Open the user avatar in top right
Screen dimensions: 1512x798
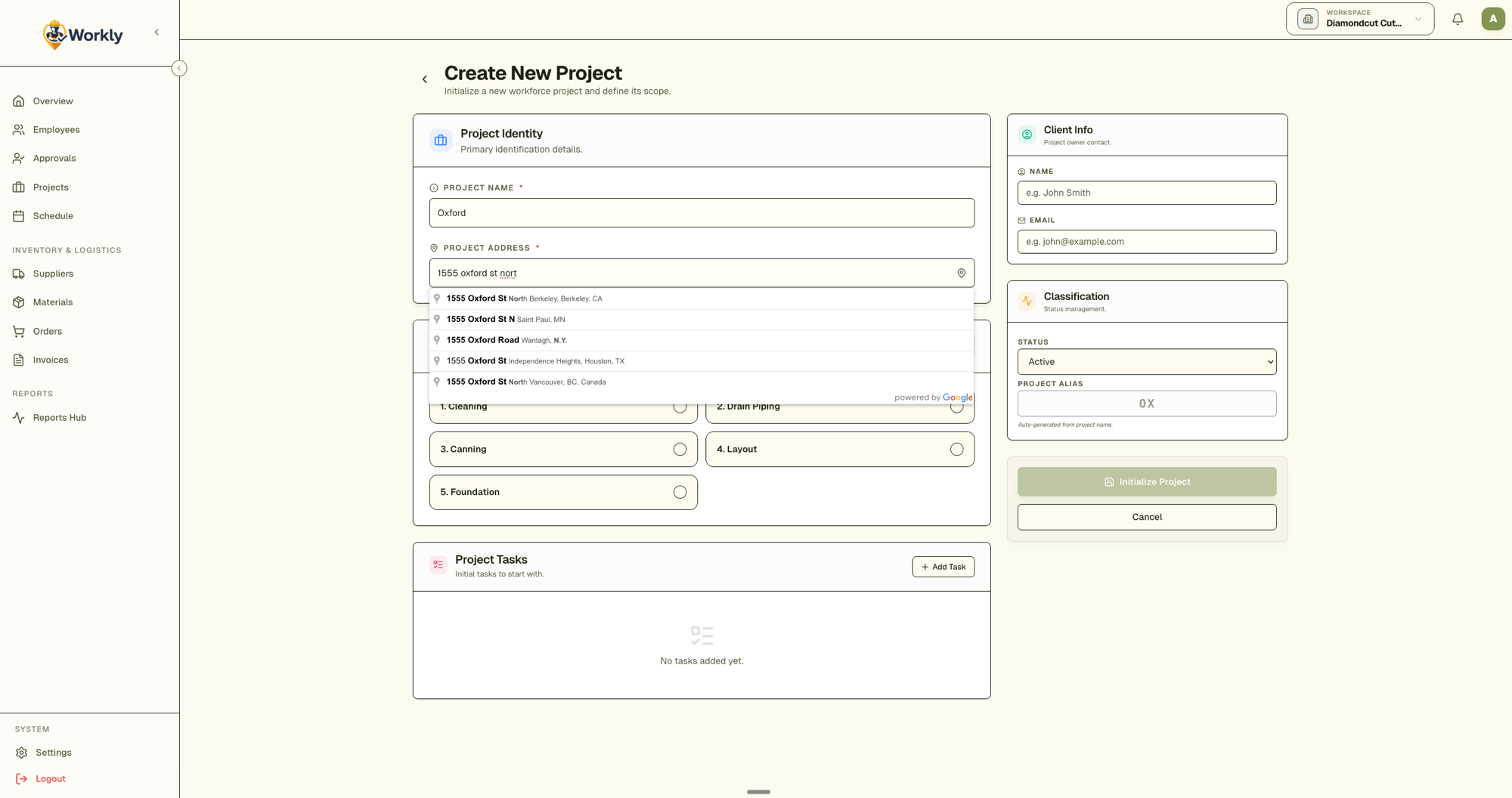click(1492, 18)
